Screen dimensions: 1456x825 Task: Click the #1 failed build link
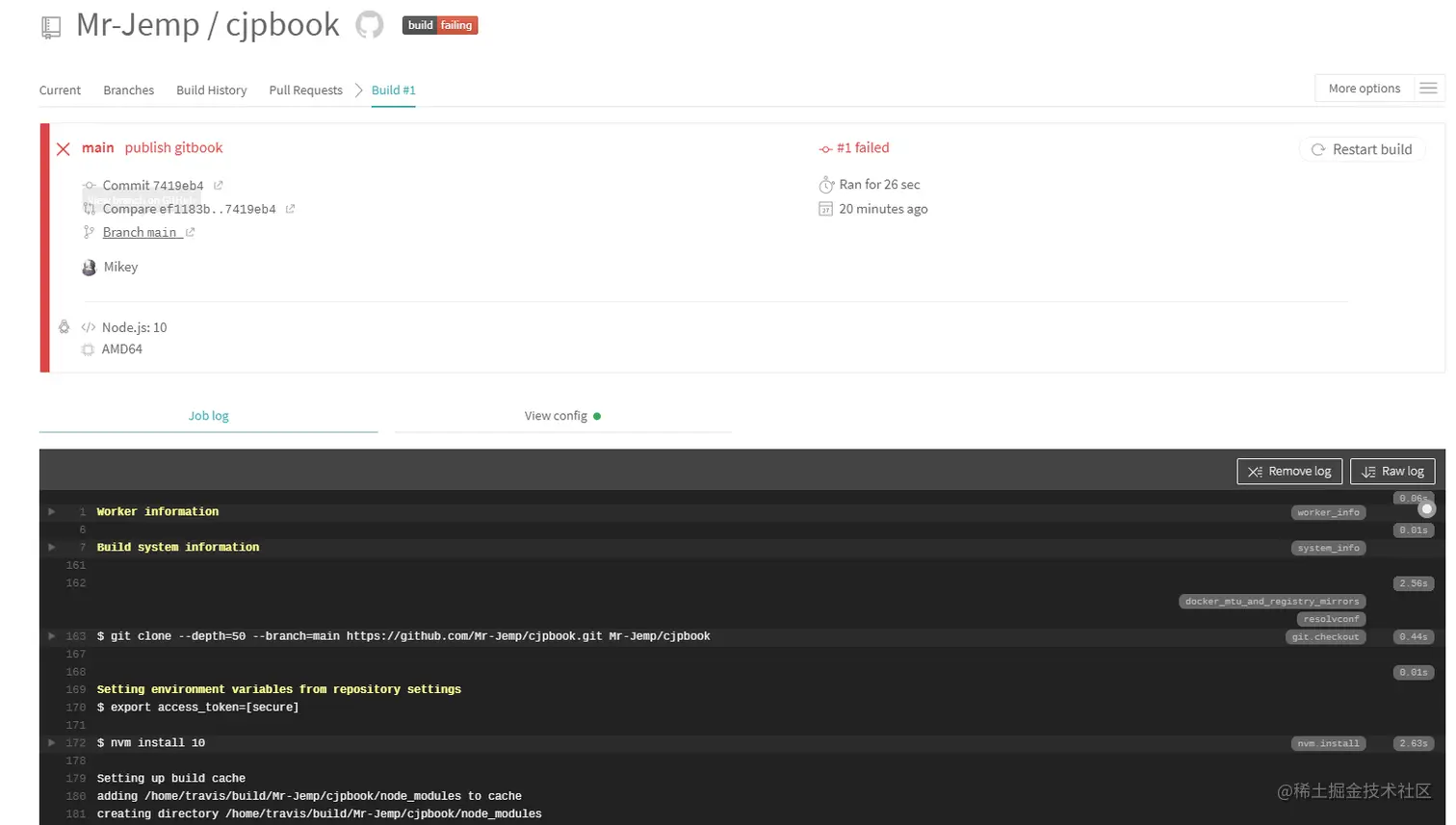(863, 148)
